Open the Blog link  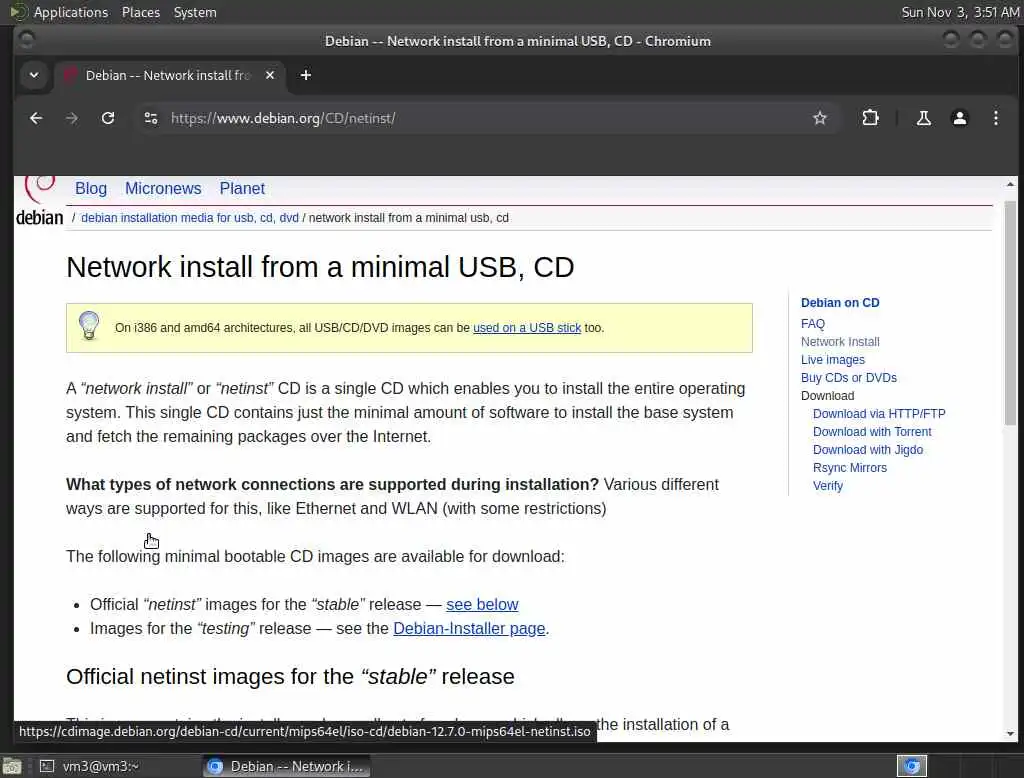91,189
